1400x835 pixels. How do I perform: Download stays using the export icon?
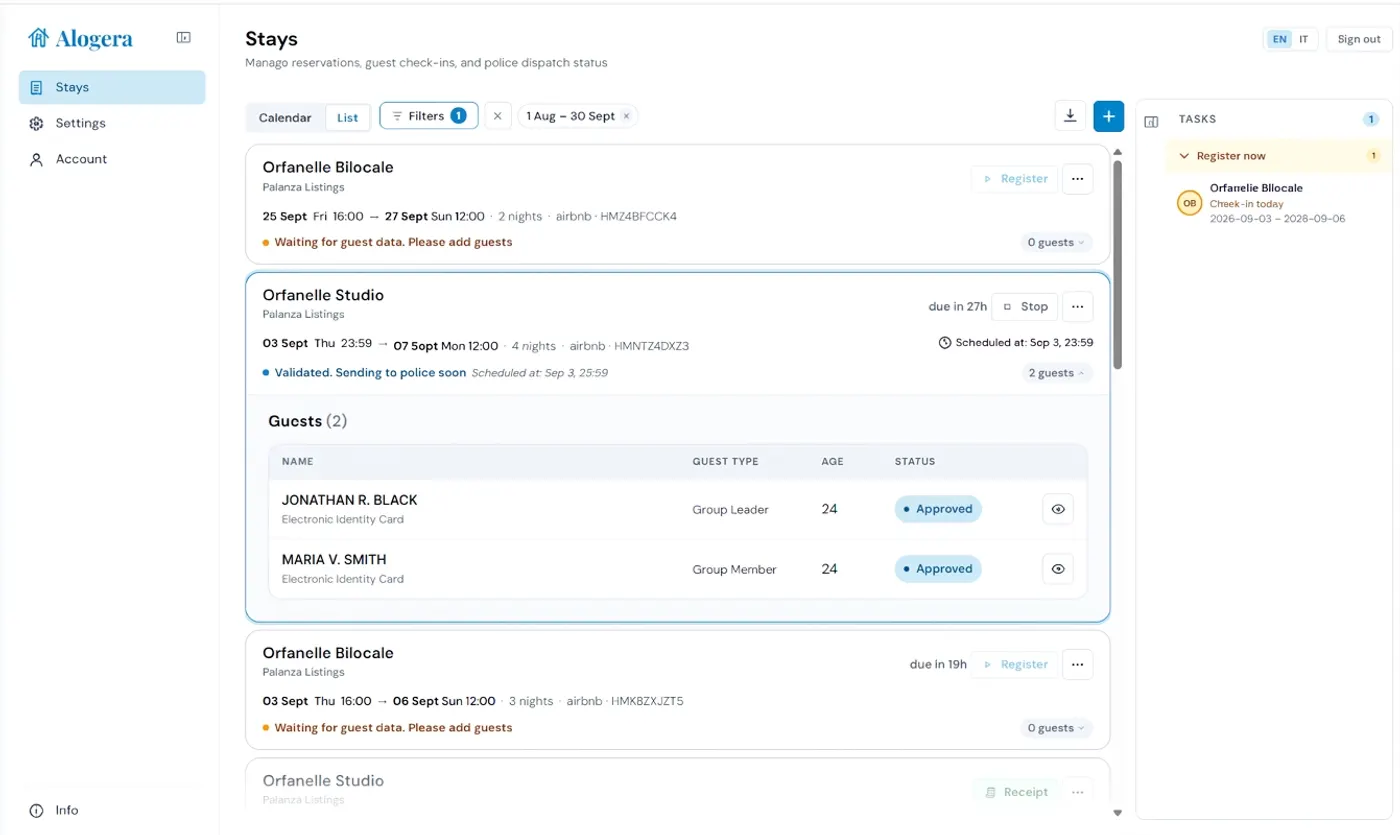[1070, 116]
